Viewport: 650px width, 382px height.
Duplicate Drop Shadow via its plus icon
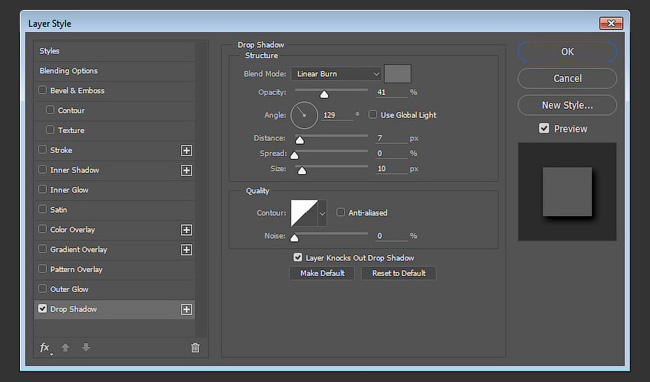click(187, 309)
